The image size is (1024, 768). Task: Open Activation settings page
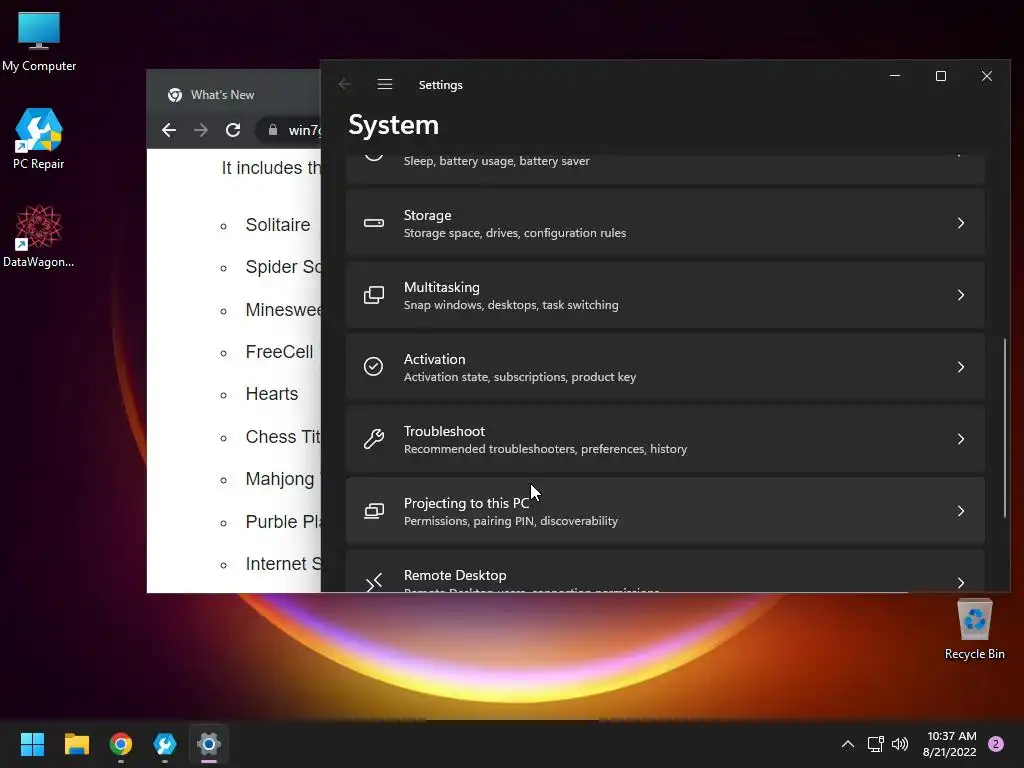pos(665,367)
